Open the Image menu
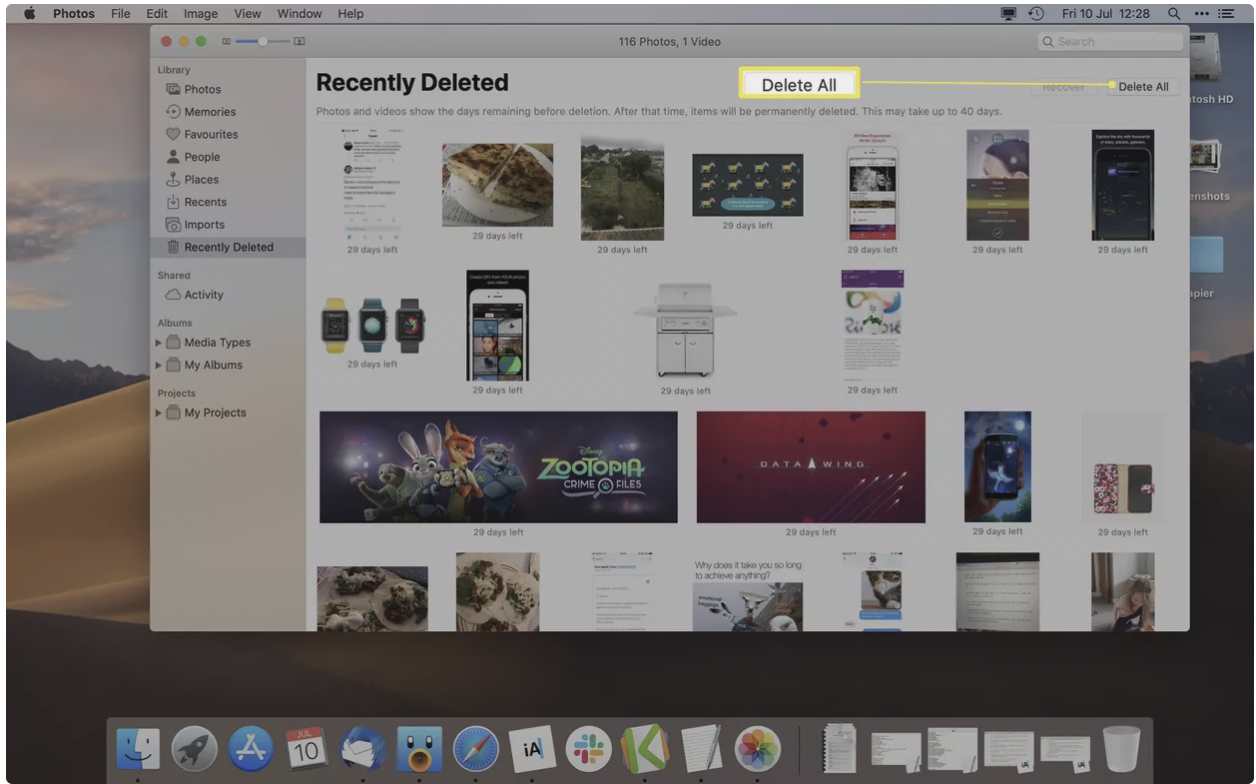 [200, 14]
